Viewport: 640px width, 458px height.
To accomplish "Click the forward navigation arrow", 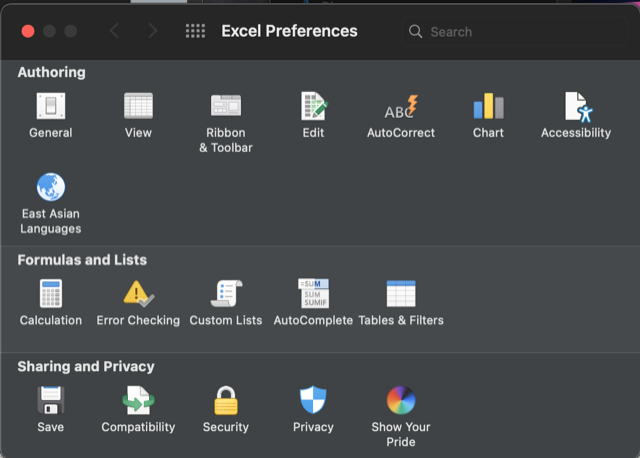I will 153,31.
